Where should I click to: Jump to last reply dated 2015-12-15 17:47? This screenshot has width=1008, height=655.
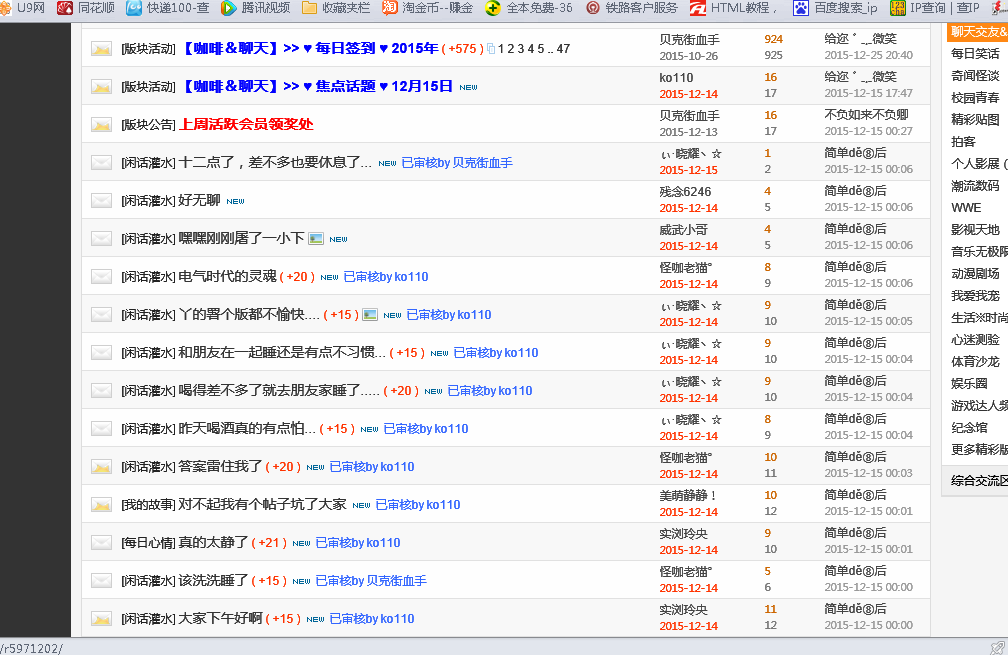click(868, 93)
